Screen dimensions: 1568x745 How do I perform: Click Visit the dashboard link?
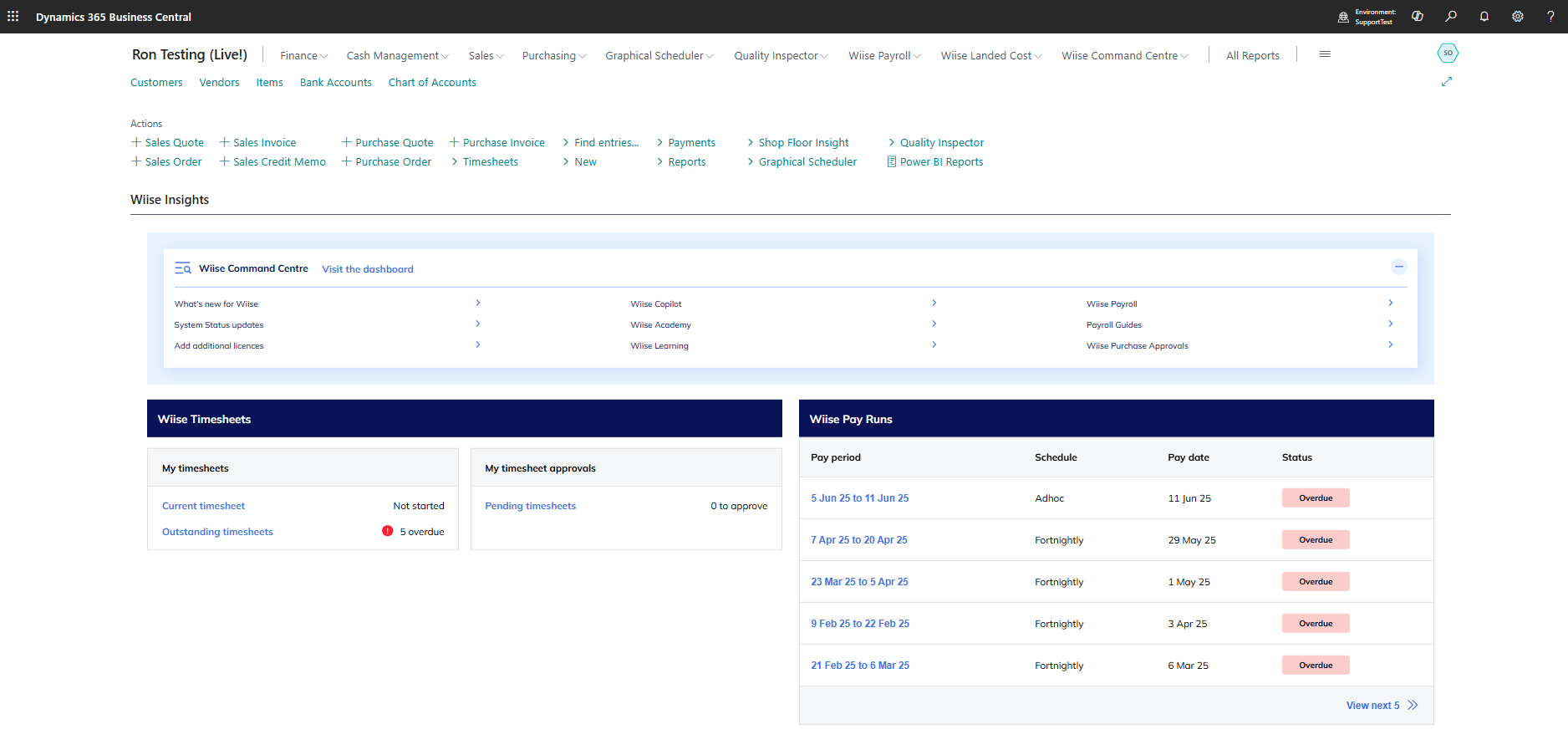tap(368, 269)
